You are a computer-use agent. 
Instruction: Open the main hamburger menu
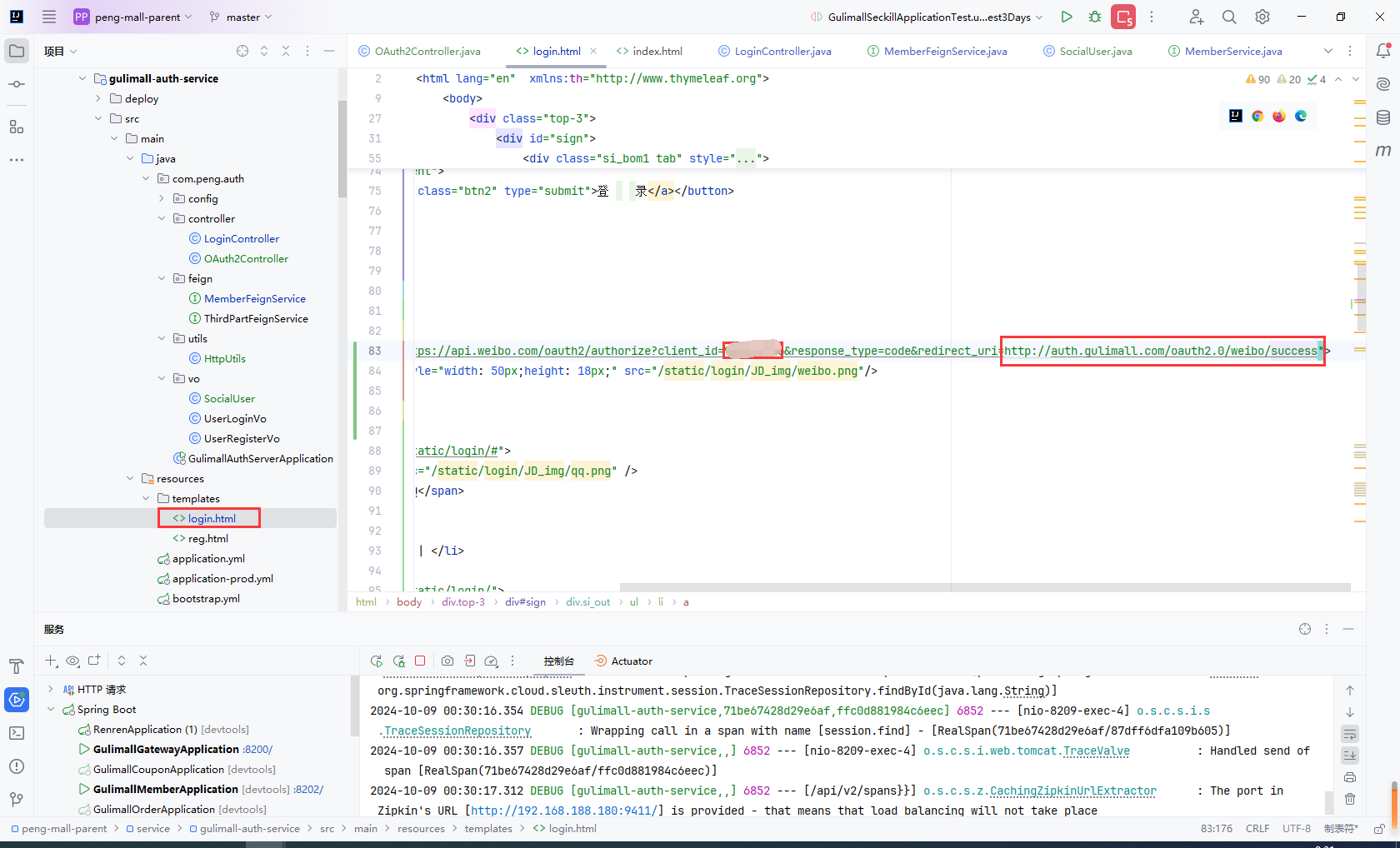pos(49,17)
